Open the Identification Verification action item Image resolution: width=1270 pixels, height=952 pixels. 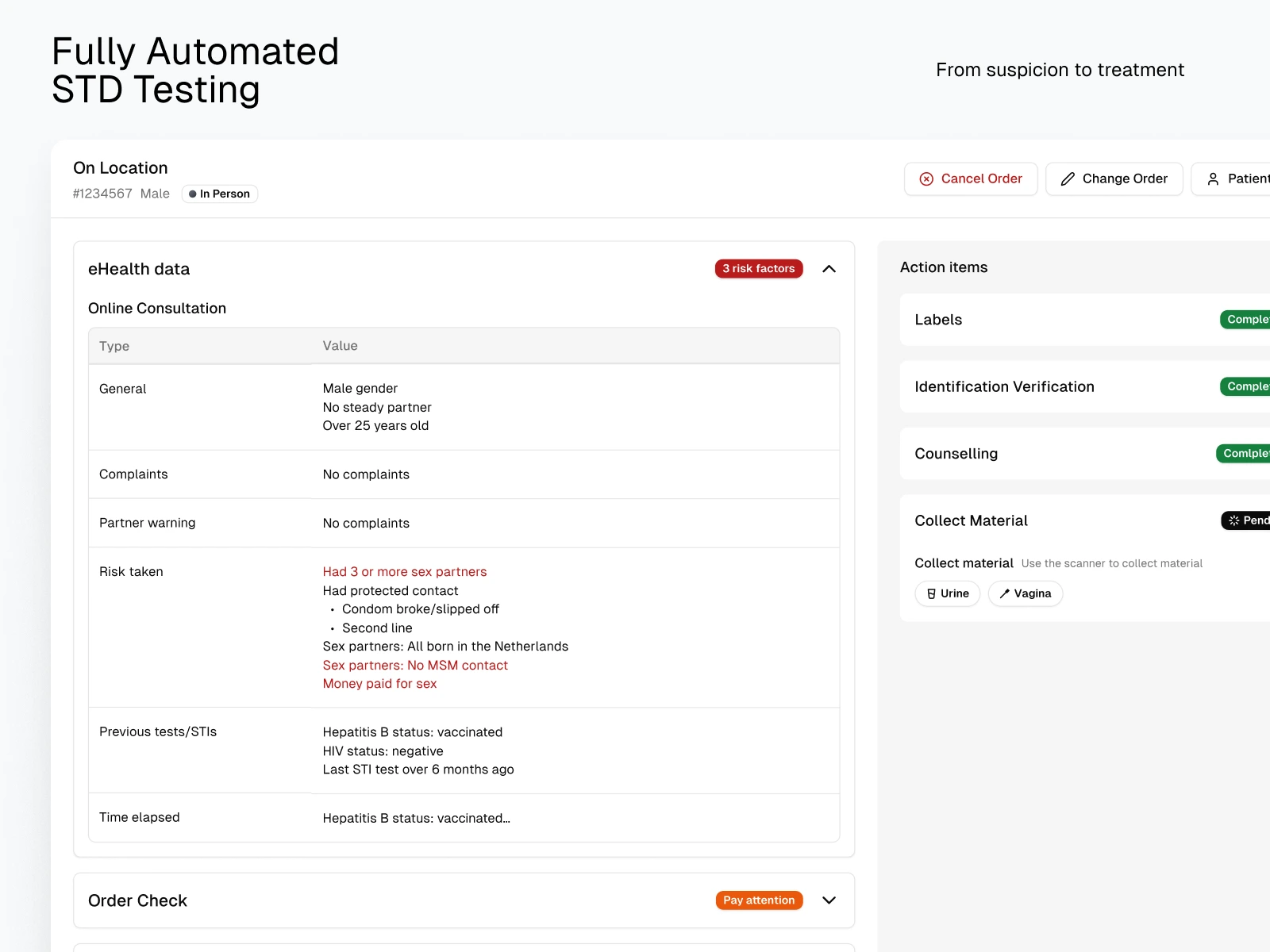coord(1004,386)
